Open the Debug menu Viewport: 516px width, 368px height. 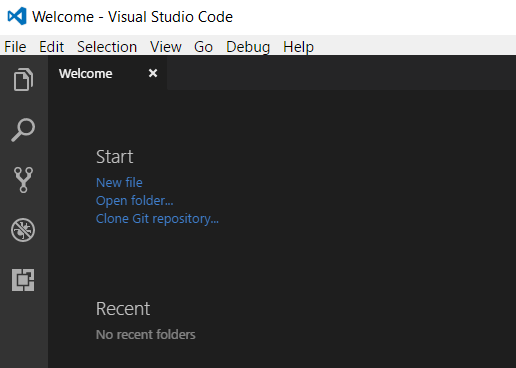pyautogui.click(x=248, y=47)
